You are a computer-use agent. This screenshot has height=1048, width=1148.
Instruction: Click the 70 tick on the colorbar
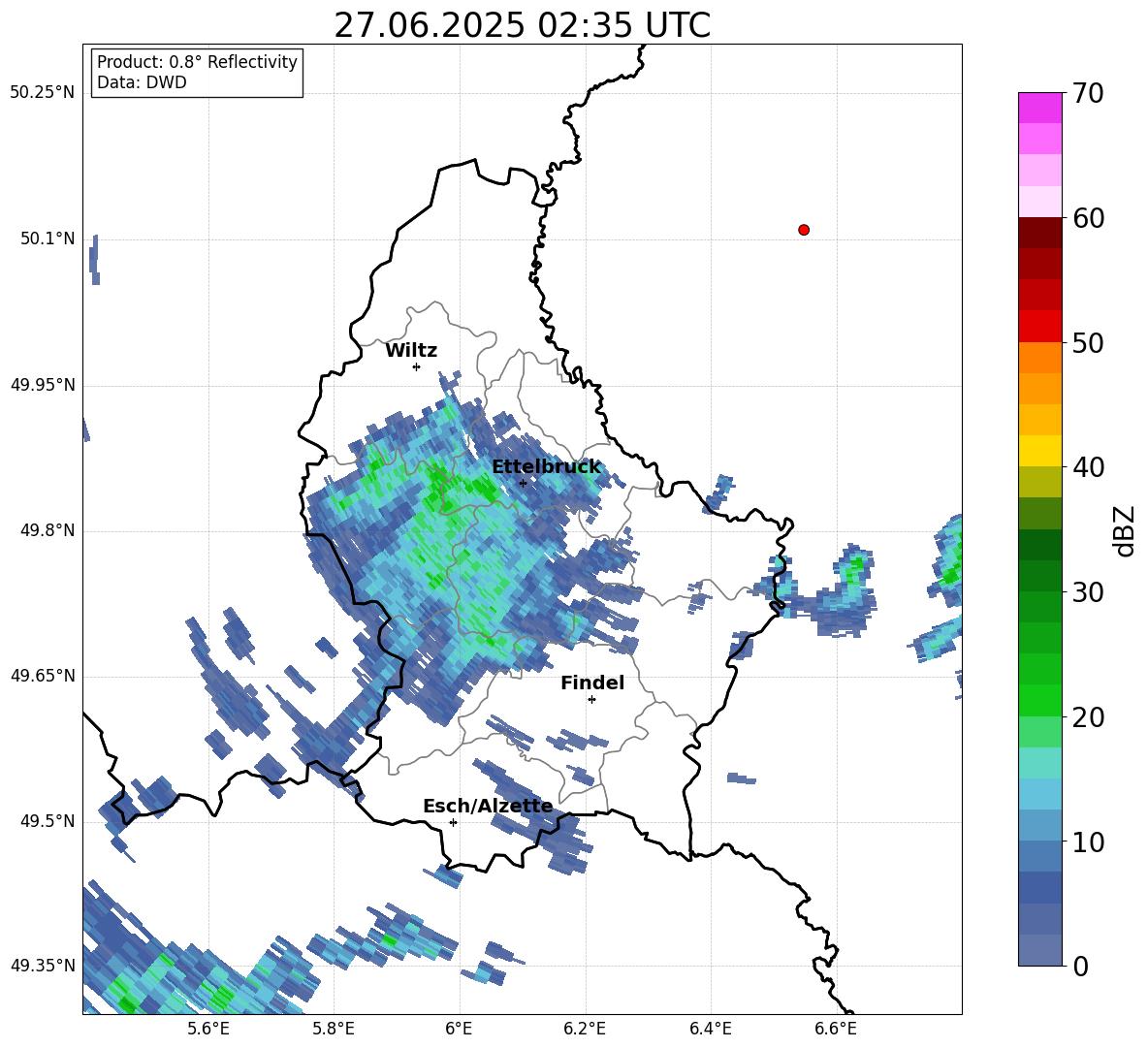1089,93
